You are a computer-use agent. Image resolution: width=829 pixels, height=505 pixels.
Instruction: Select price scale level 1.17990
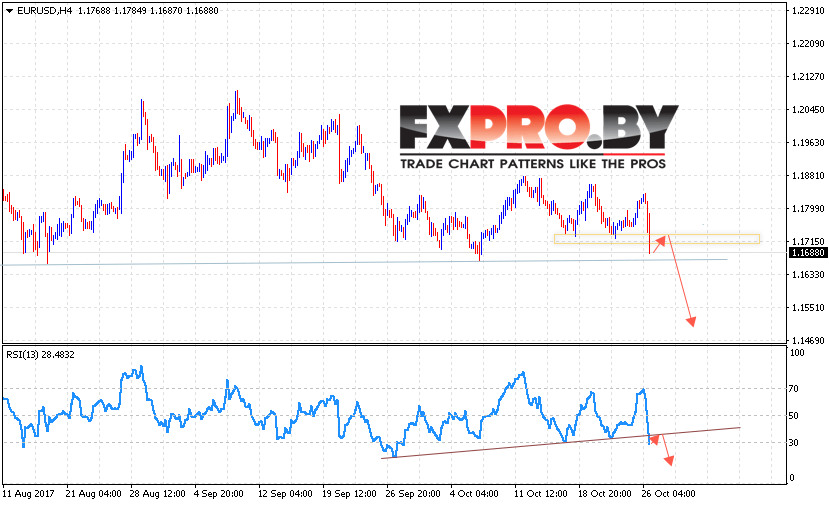tap(808, 208)
